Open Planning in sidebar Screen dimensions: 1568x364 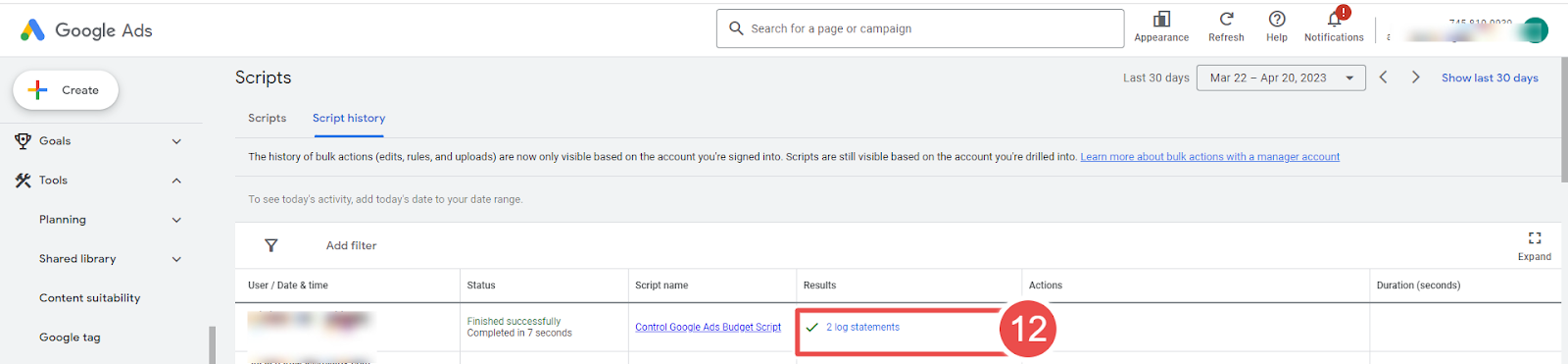click(63, 220)
